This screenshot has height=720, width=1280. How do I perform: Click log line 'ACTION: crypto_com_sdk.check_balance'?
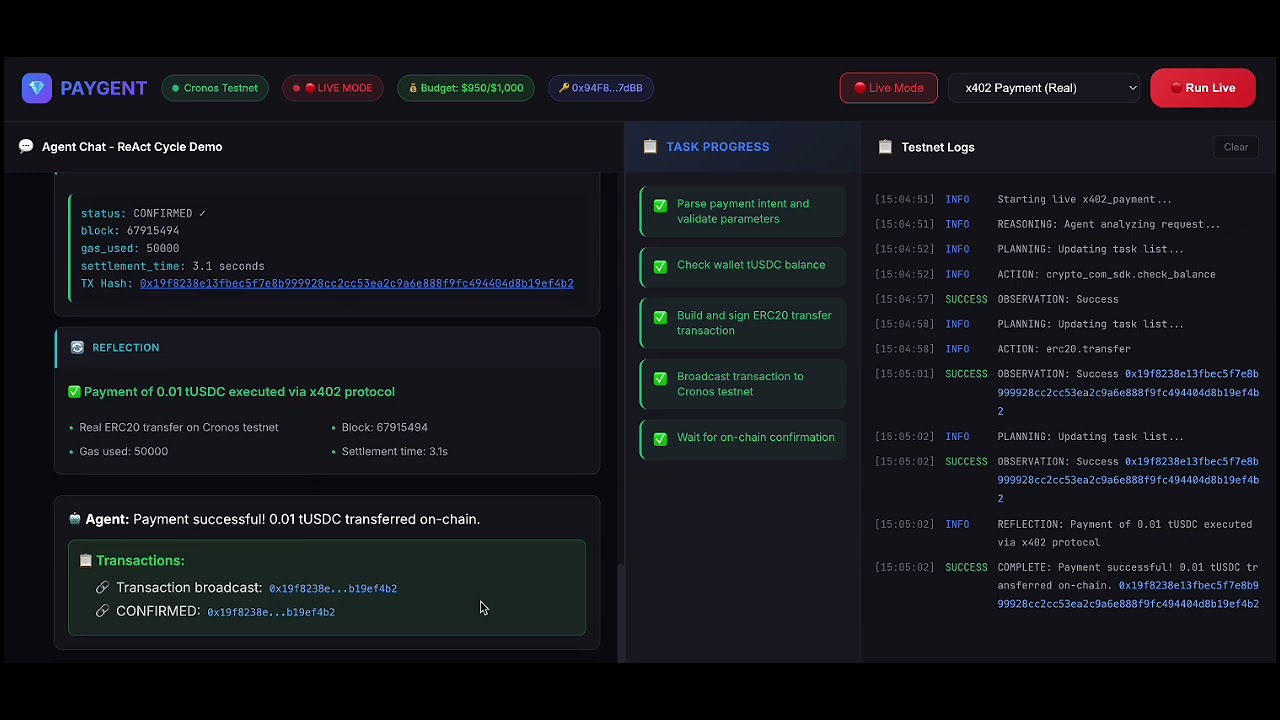click(1106, 274)
